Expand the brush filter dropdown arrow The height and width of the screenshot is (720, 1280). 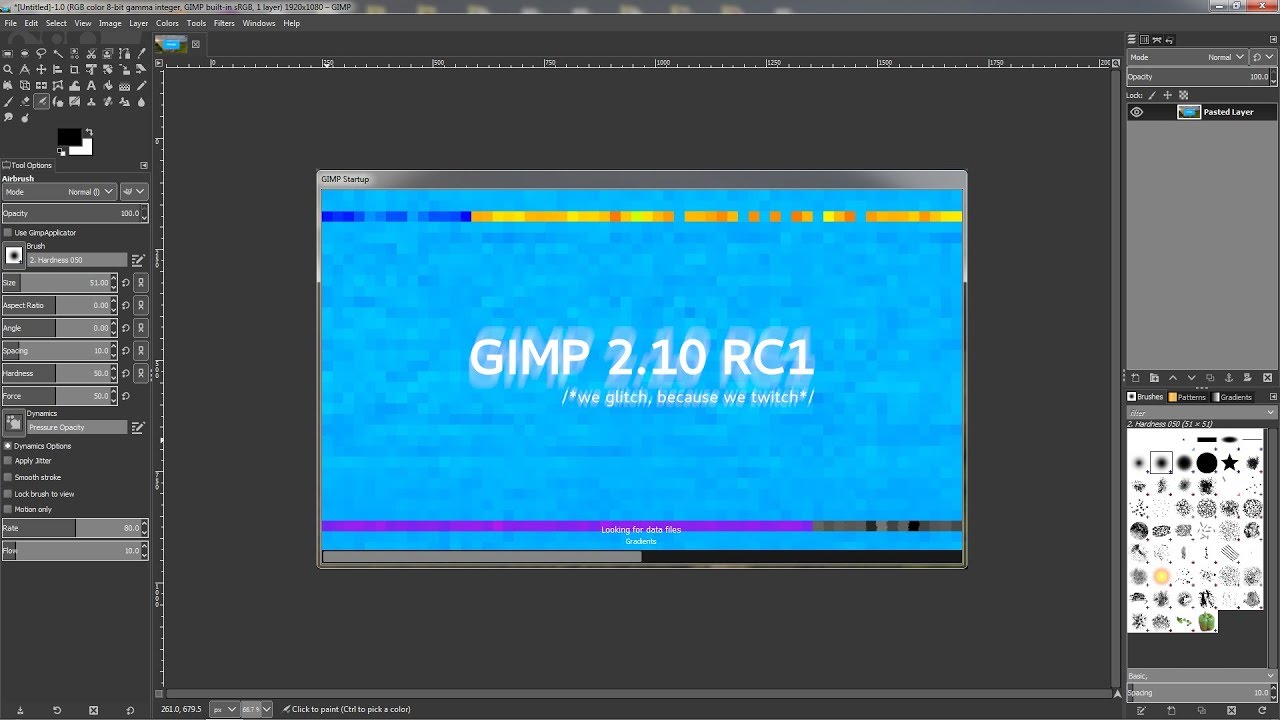click(1271, 412)
